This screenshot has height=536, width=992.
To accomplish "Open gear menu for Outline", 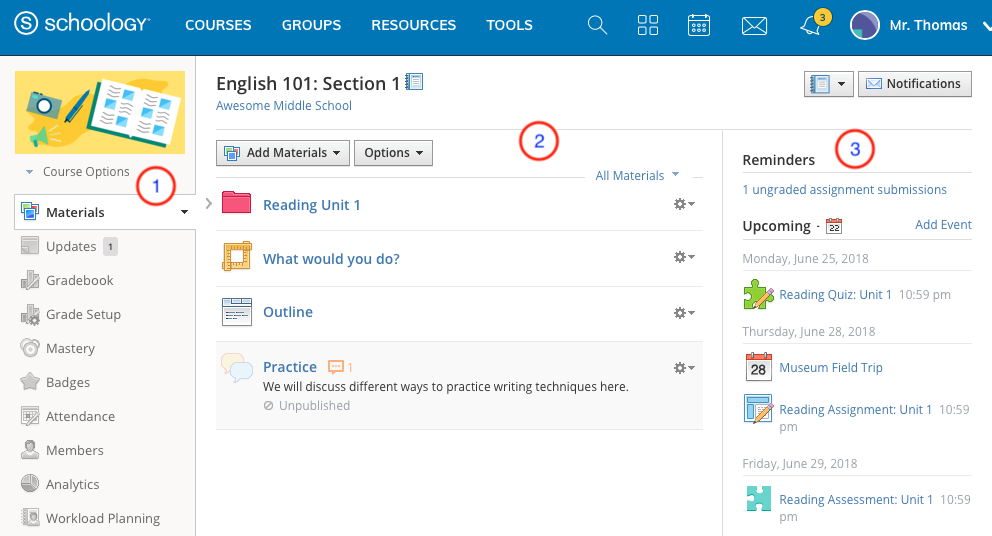I will coord(684,313).
